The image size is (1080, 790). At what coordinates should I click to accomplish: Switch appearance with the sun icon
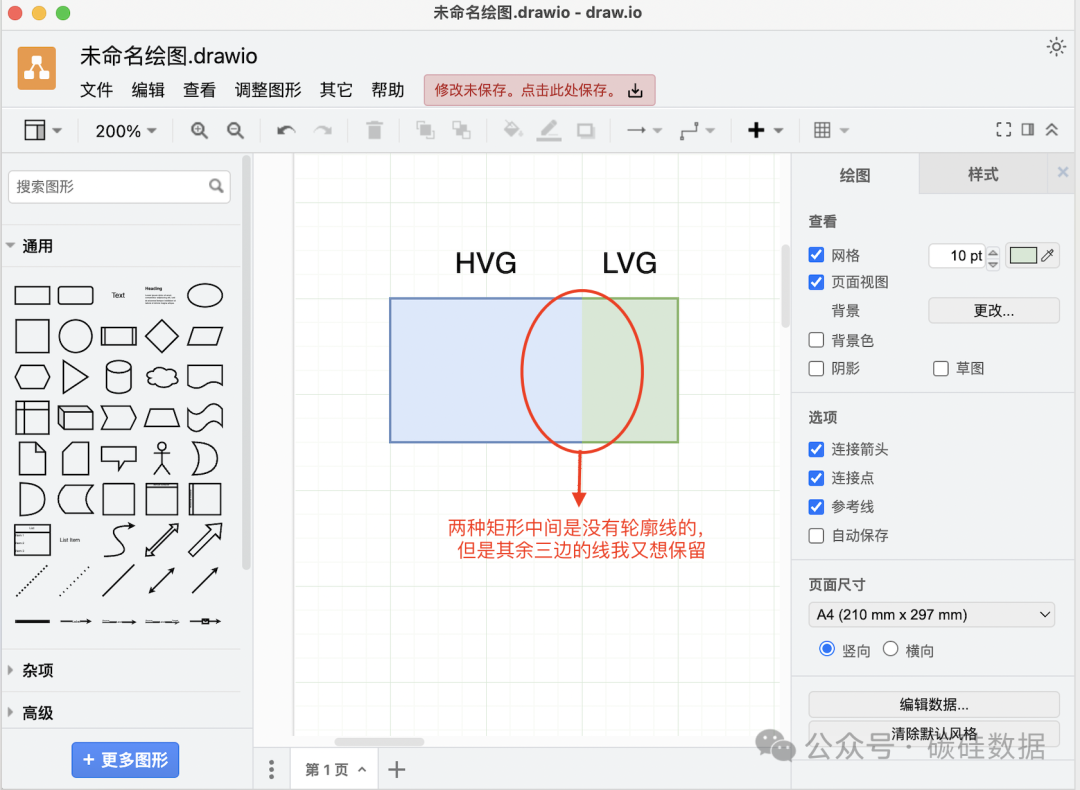[x=1055, y=47]
